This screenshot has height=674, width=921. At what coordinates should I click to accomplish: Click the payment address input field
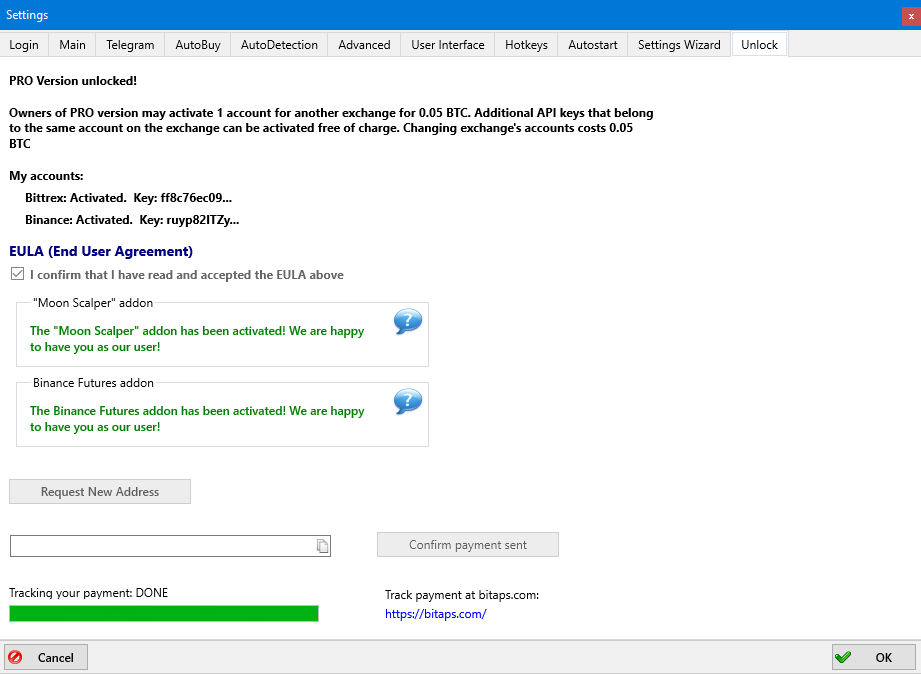(160, 546)
